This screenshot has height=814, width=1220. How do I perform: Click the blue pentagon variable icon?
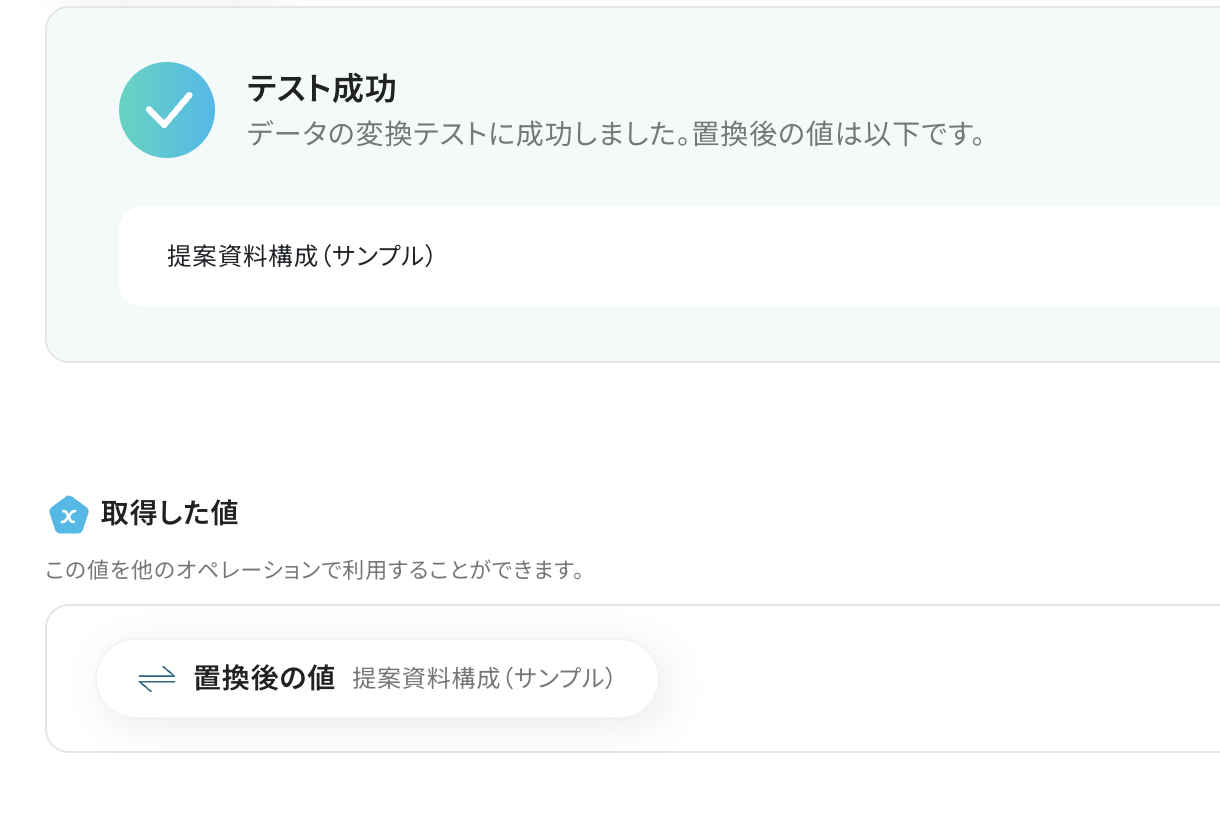[68, 515]
